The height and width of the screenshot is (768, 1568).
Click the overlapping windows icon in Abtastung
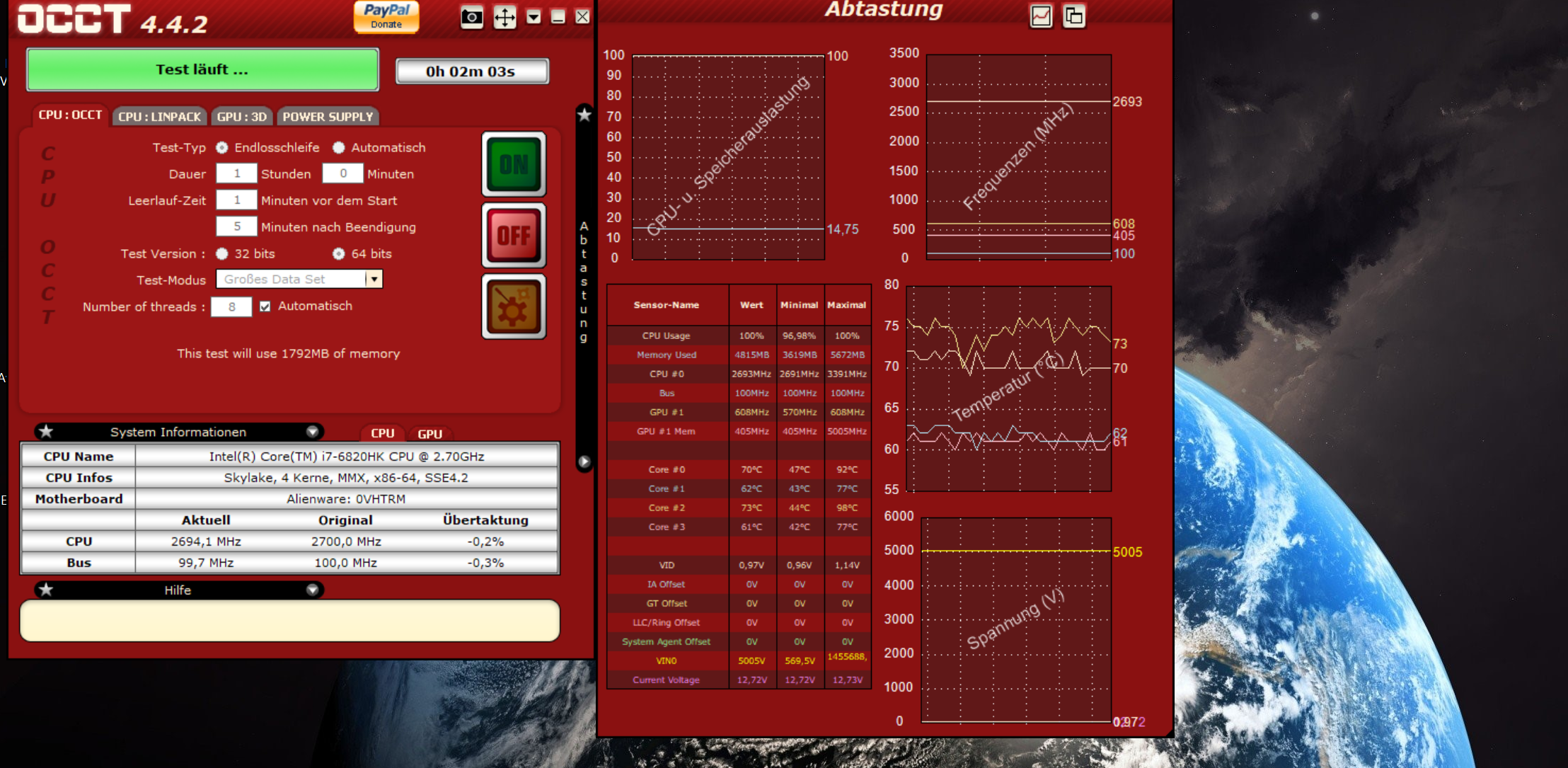pyautogui.click(x=1073, y=16)
